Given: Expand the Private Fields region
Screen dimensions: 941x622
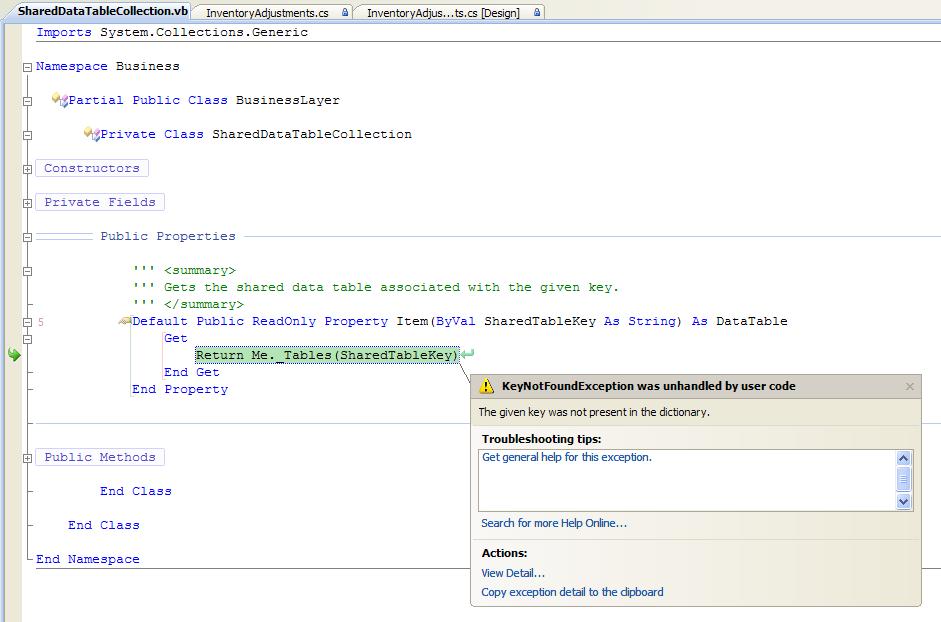Looking at the screenshot, I should pyautogui.click(x=27, y=203).
